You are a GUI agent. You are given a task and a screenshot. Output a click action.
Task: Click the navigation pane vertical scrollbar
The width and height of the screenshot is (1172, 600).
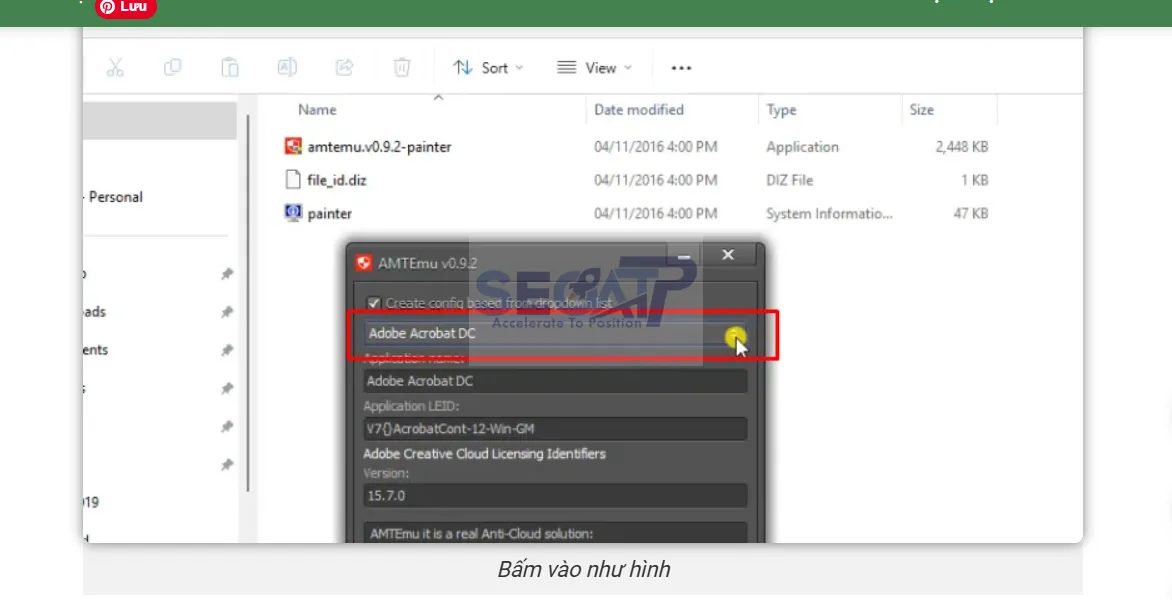click(x=248, y=303)
